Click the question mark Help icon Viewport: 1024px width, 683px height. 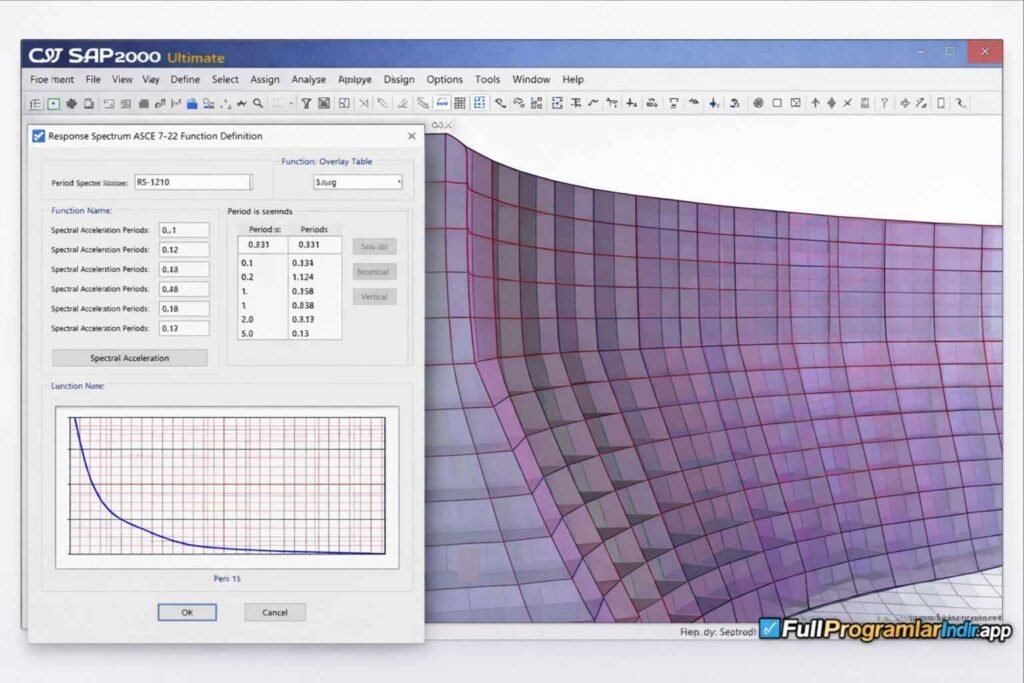click(x=882, y=102)
